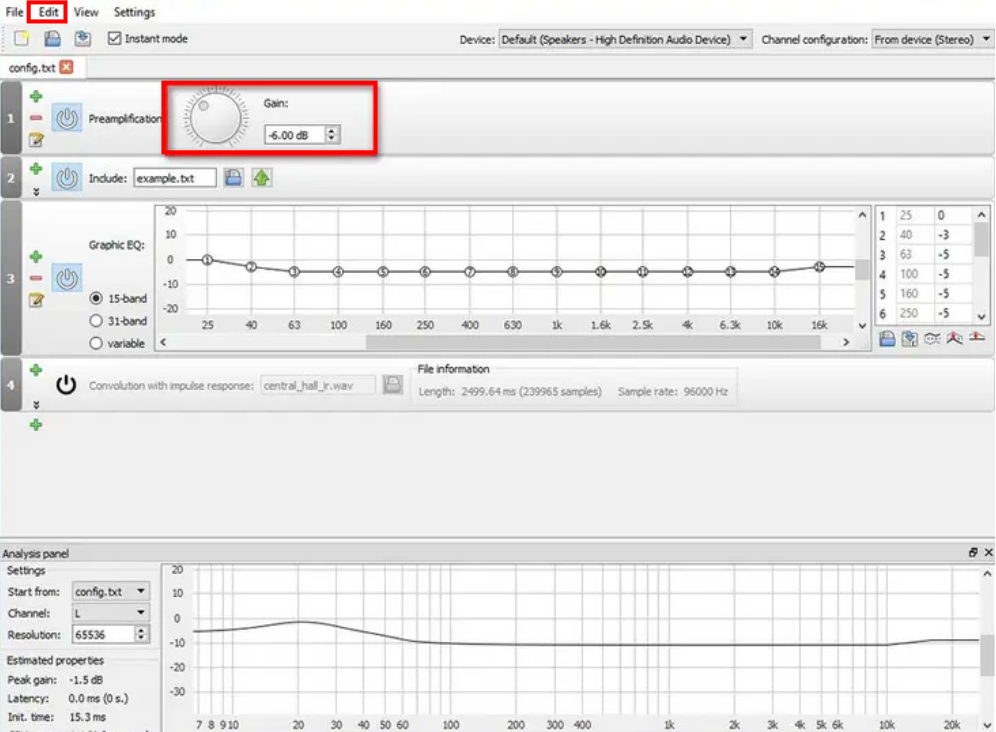The width and height of the screenshot is (996, 732).
Task: Click the Resolution 65536 field
Action: pyautogui.click(x=104, y=634)
